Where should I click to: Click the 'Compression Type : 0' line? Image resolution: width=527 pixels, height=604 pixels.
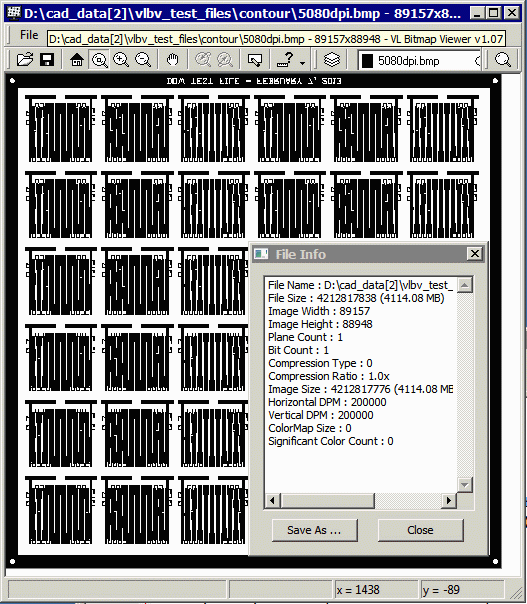pos(320,363)
